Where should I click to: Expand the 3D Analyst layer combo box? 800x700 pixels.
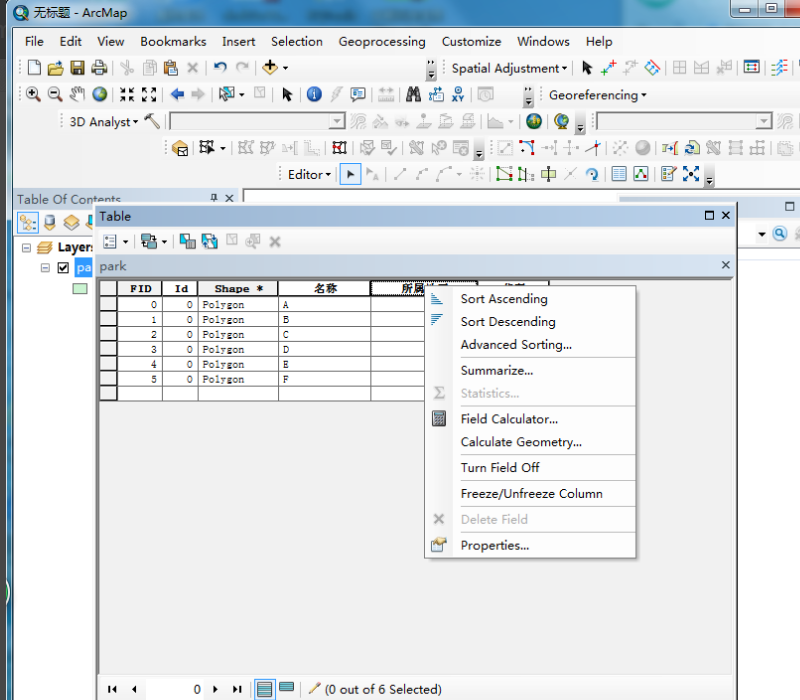pos(337,121)
